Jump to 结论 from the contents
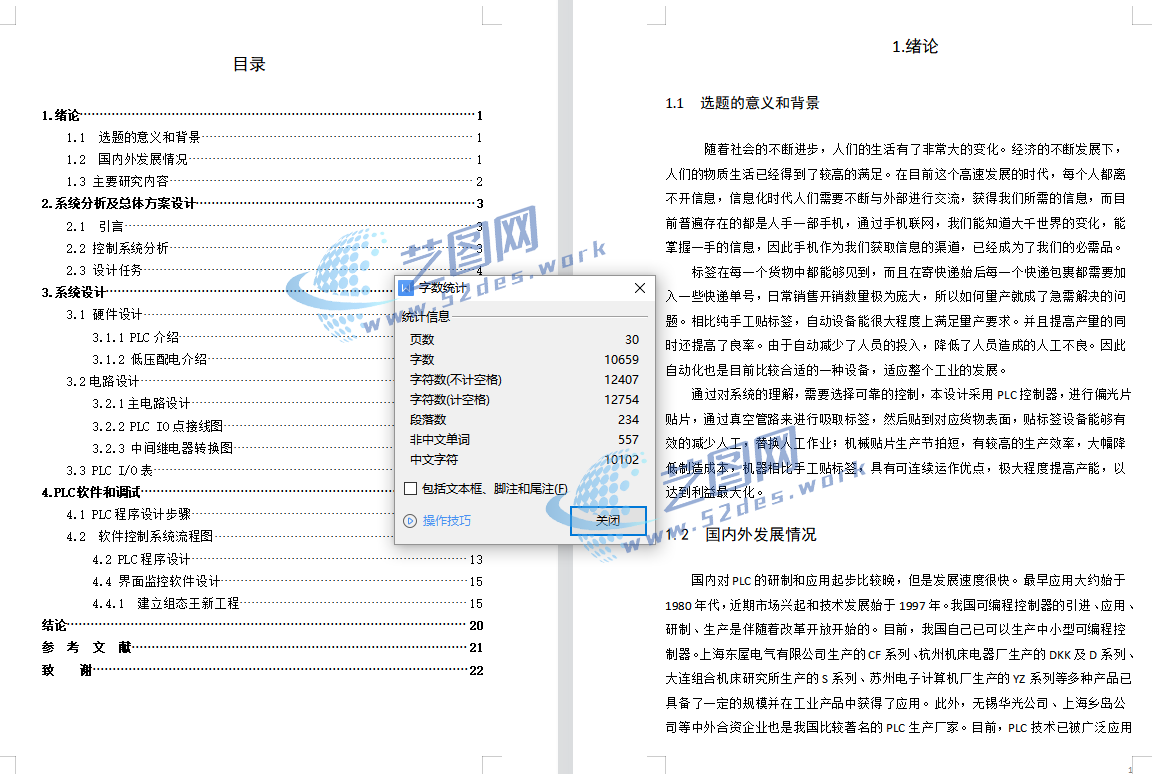1176x774 pixels. tap(262, 626)
